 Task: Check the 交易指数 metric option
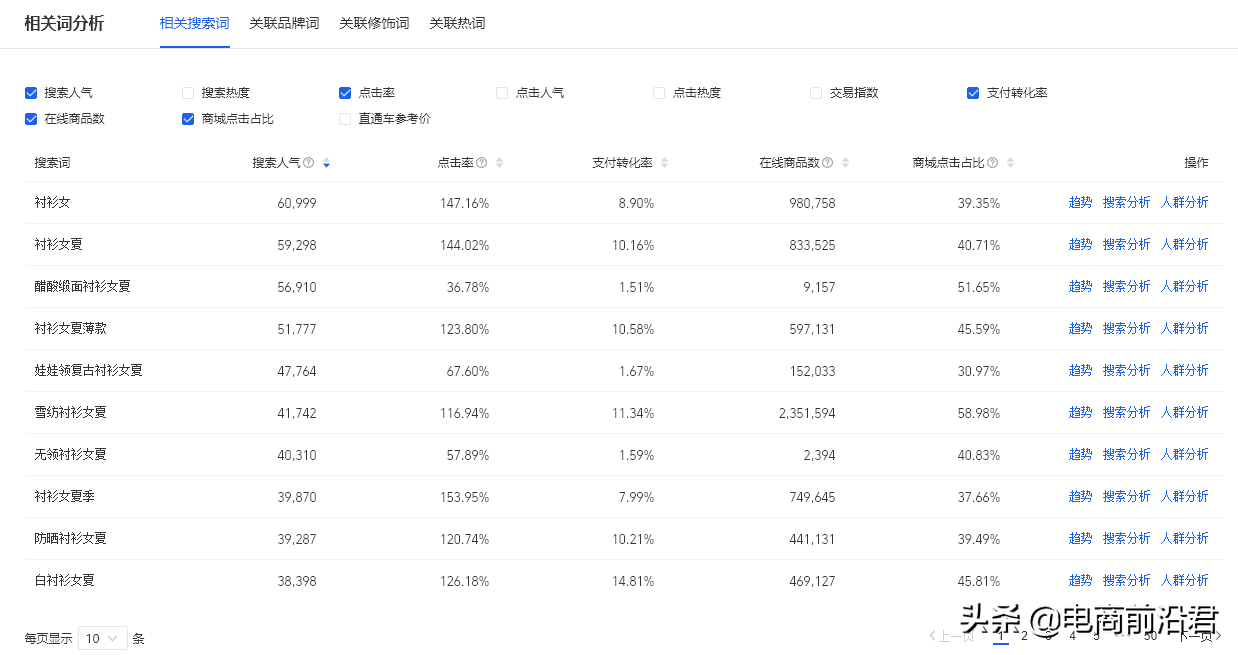(815, 92)
